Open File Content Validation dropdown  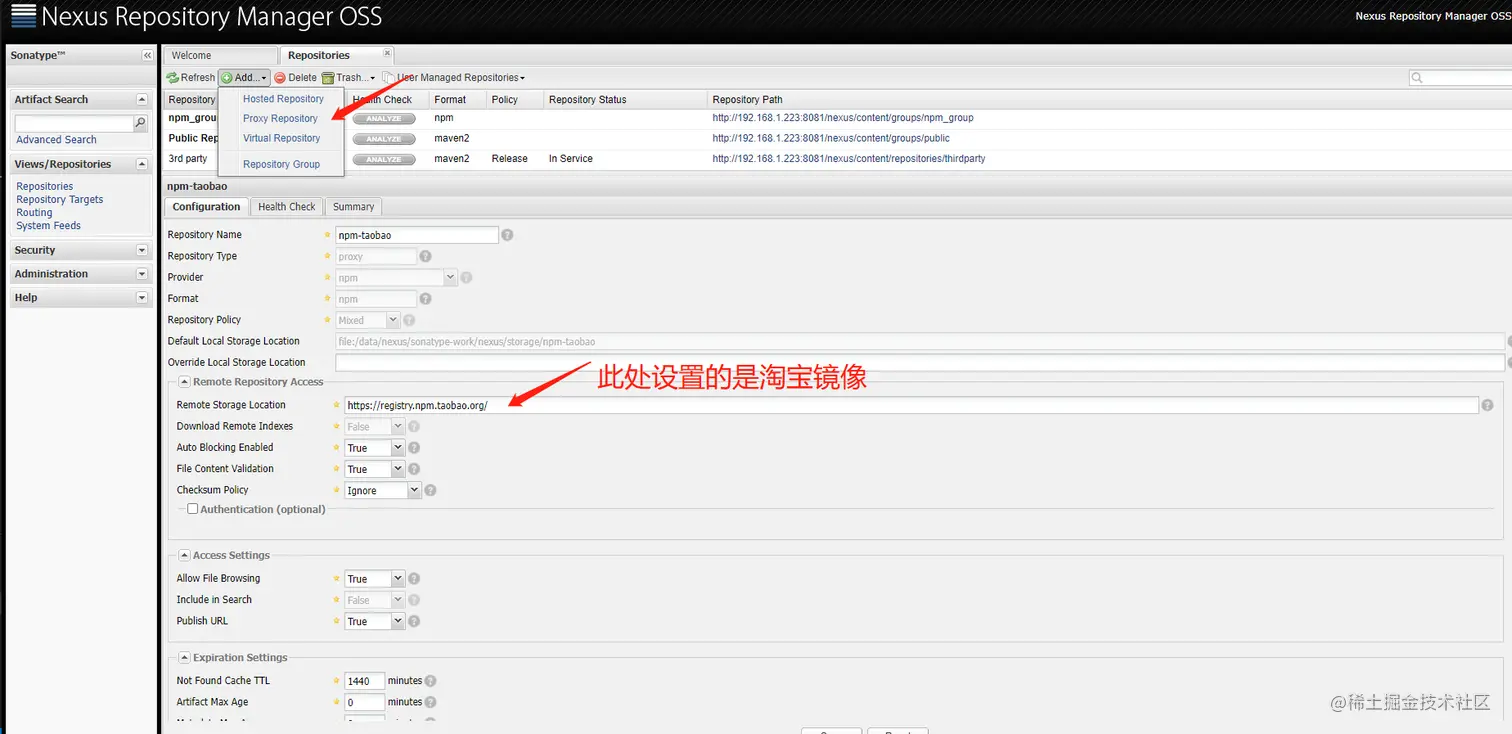pyautogui.click(x=398, y=469)
